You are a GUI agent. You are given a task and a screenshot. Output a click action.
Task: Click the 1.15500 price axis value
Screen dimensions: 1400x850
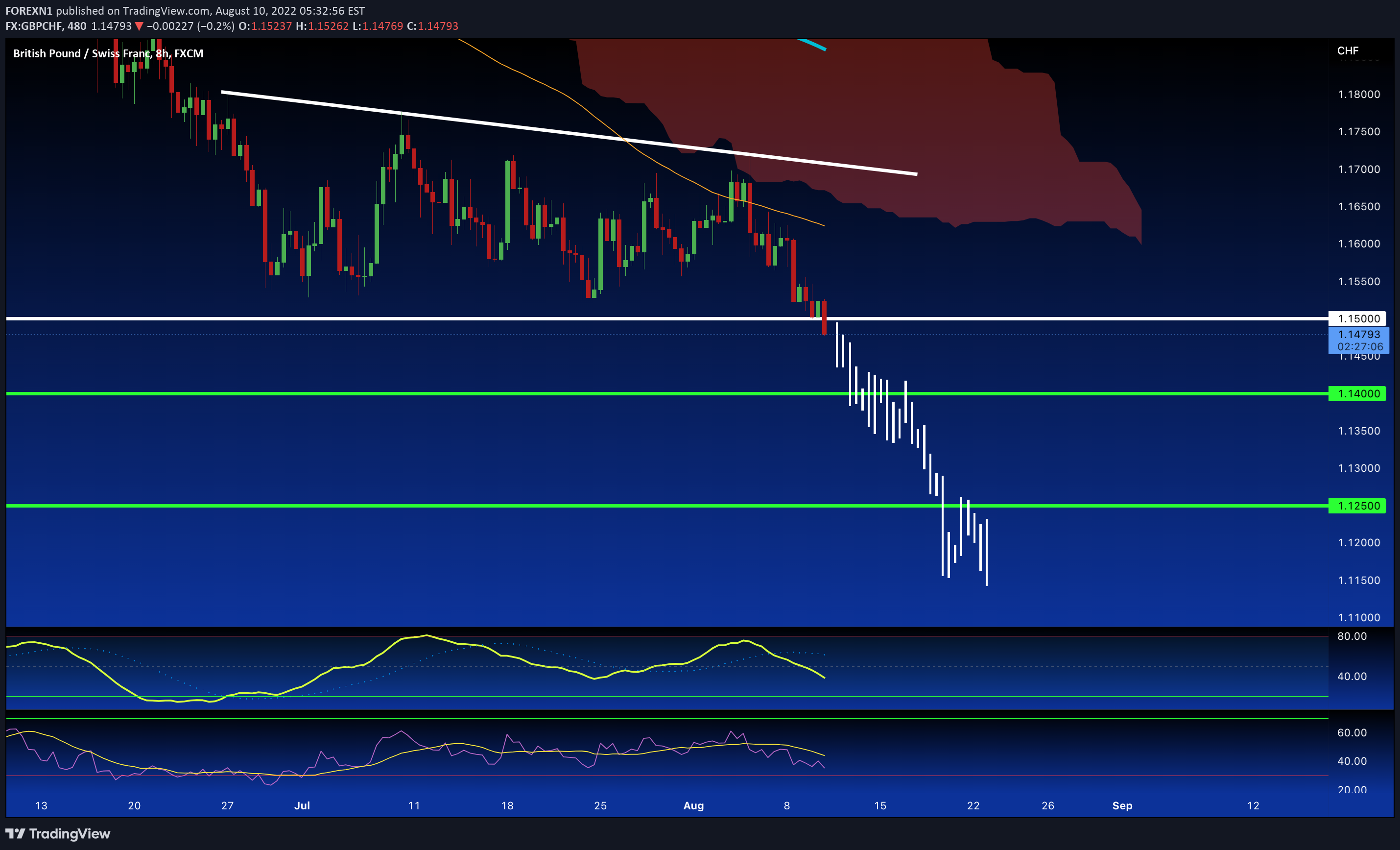click(x=1358, y=281)
